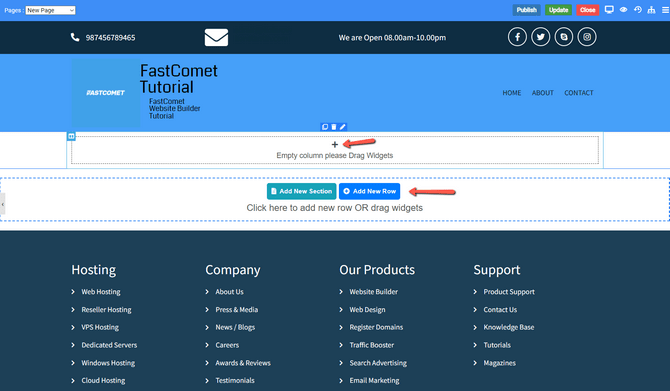Open the Pages dropdown
This screenshot has width=670, height=391.
(50, 10)
